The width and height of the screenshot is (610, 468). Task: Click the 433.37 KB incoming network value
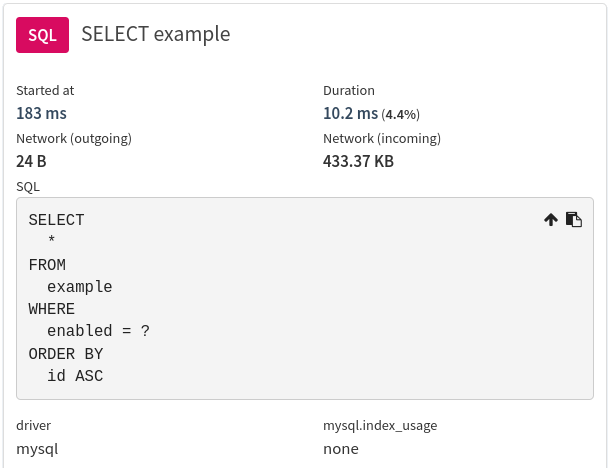358,161
